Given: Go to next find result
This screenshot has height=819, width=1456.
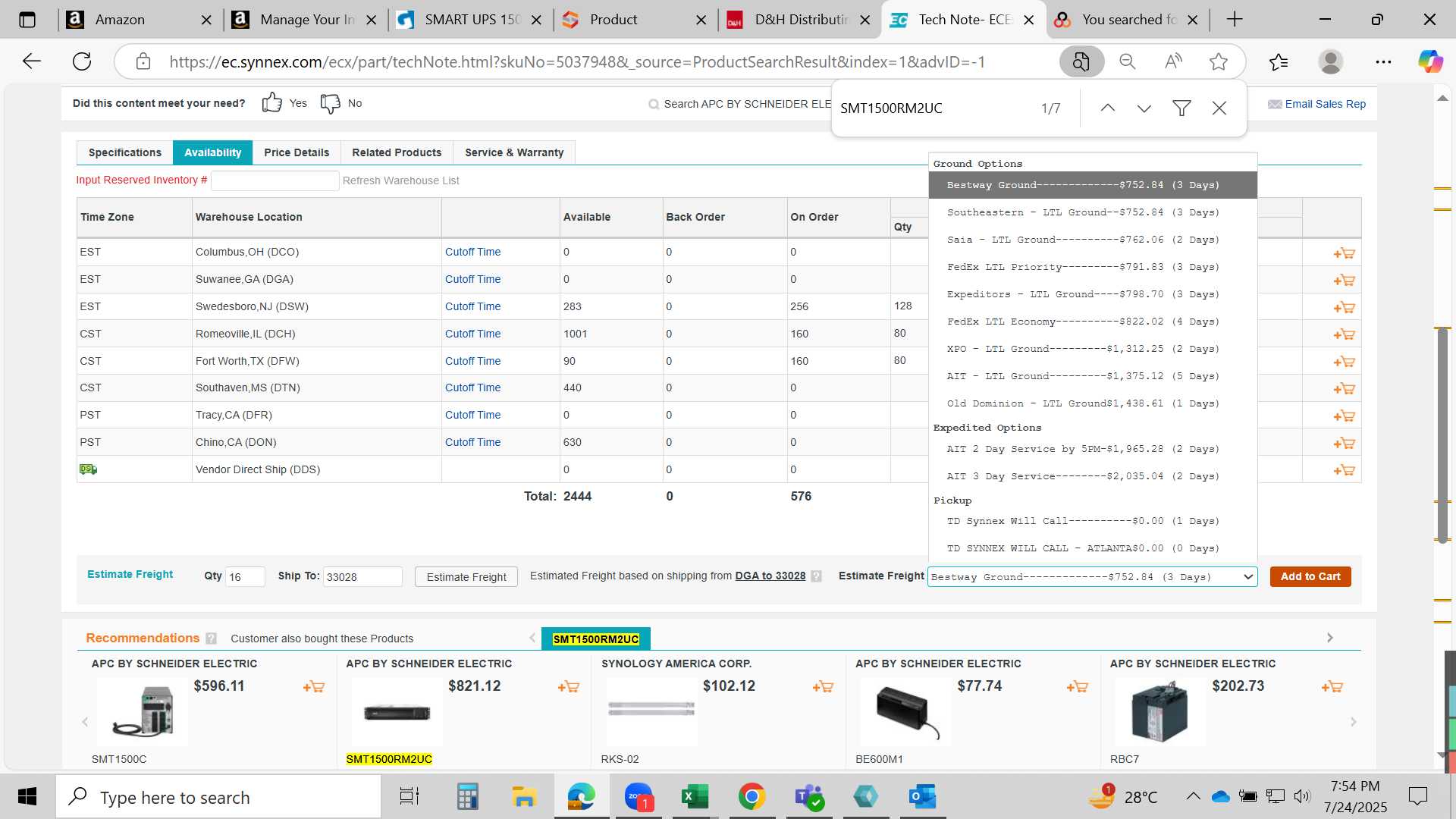Looking at the screenshot, I should click(1144, 108).
